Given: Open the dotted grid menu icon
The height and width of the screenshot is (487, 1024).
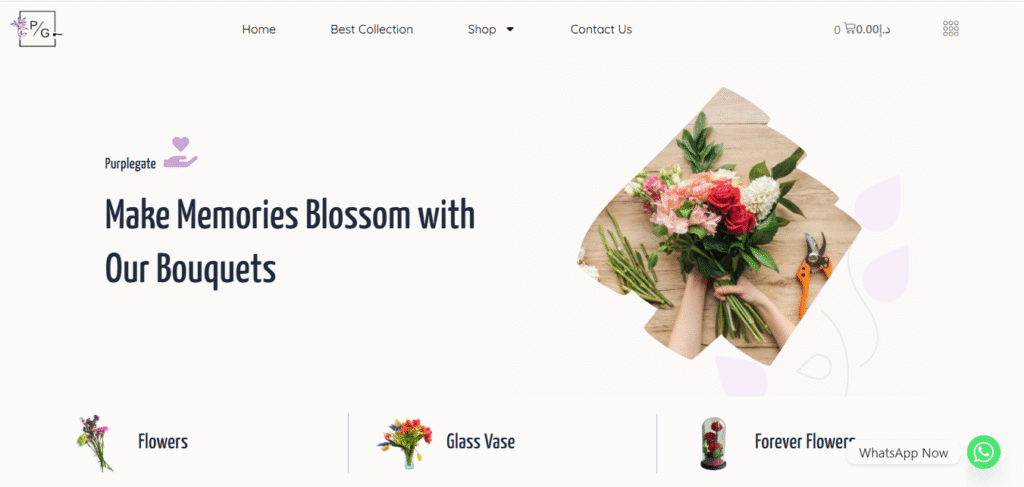Looking at the screenshot, I should point(951,29).
